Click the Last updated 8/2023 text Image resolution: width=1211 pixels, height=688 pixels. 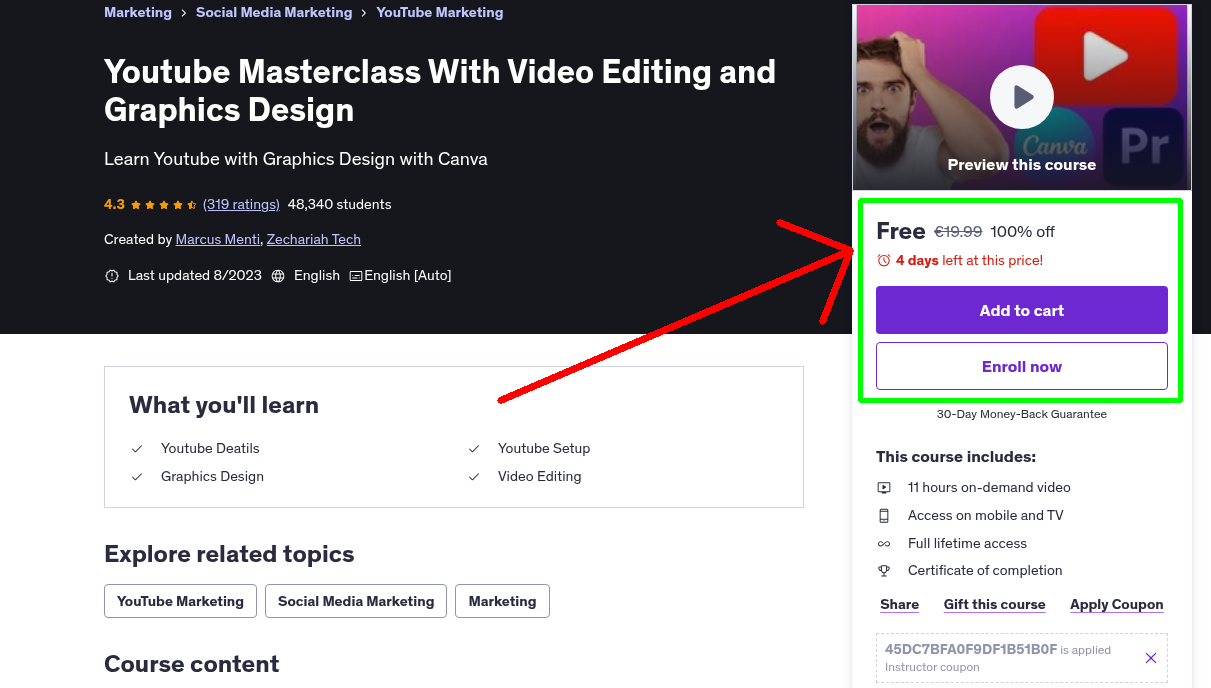(x=195, y=276)
